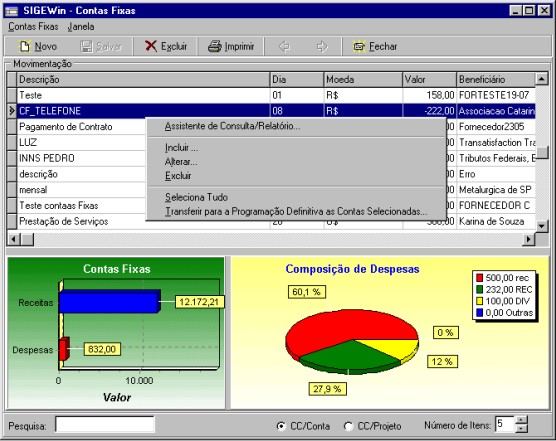556x441 pixels.
Task: Click the SIGEWin title bar app icon
Action: tap(11, 11)
